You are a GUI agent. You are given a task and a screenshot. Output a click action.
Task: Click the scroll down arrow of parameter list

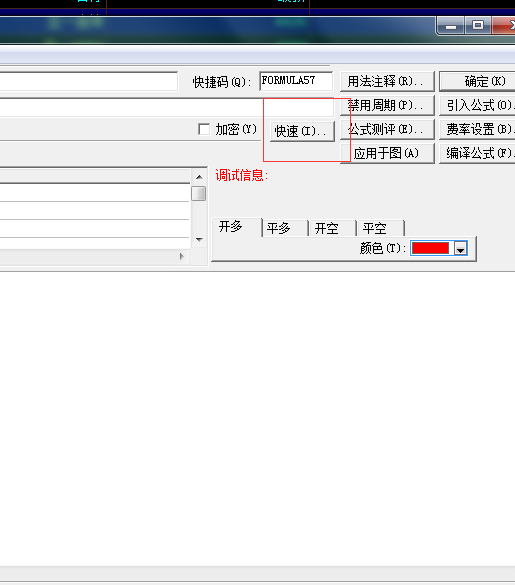click(199, 240)
